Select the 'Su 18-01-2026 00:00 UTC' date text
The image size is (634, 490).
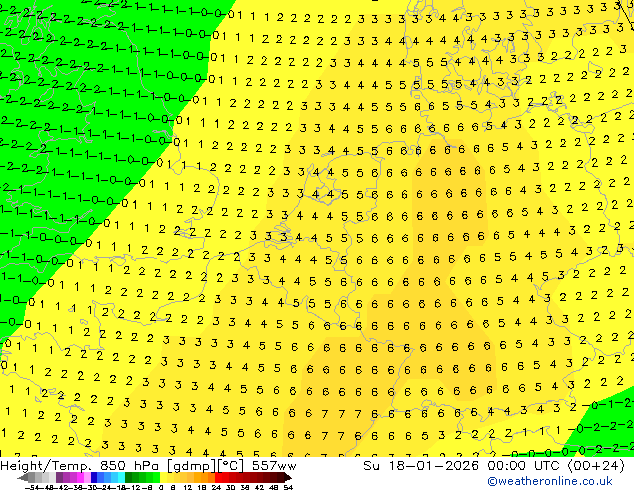462,466
